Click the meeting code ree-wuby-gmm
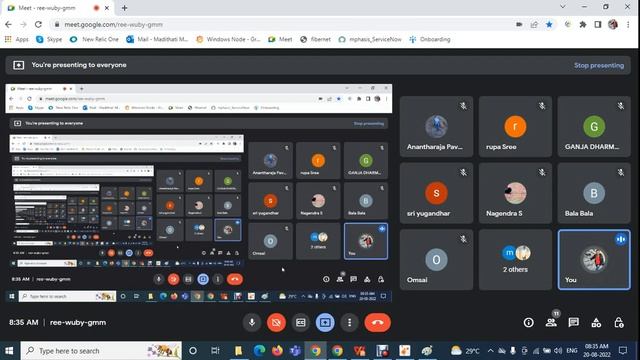640x360 pixels. (x=78, y=322)
